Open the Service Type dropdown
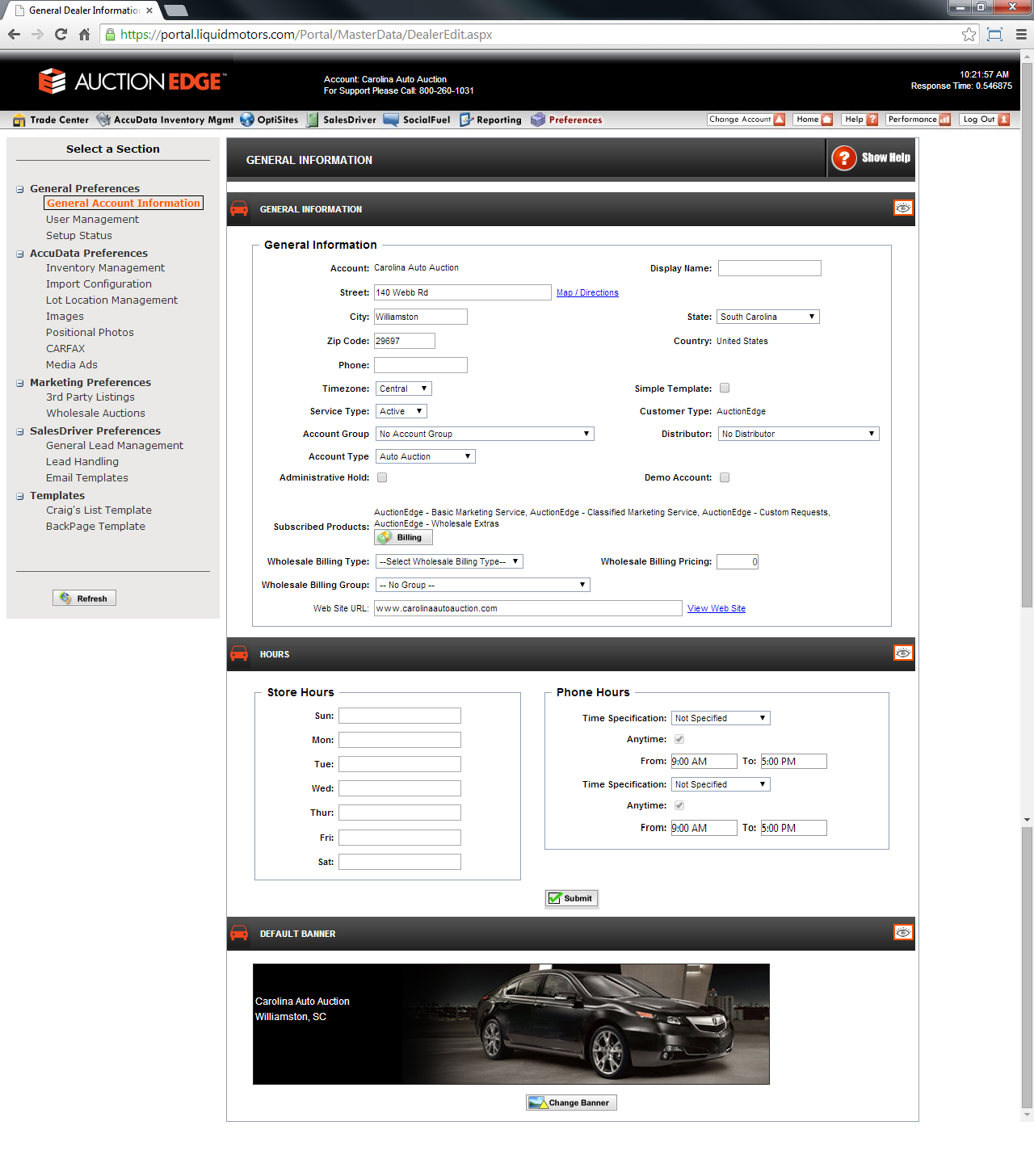 point(401,411)
